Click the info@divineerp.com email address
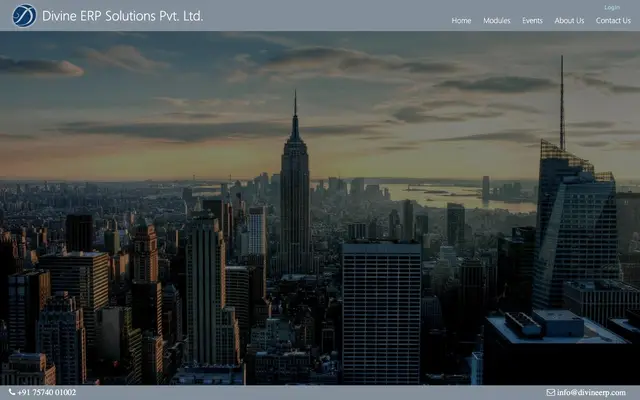640x400 pixels. coord(591,392)
